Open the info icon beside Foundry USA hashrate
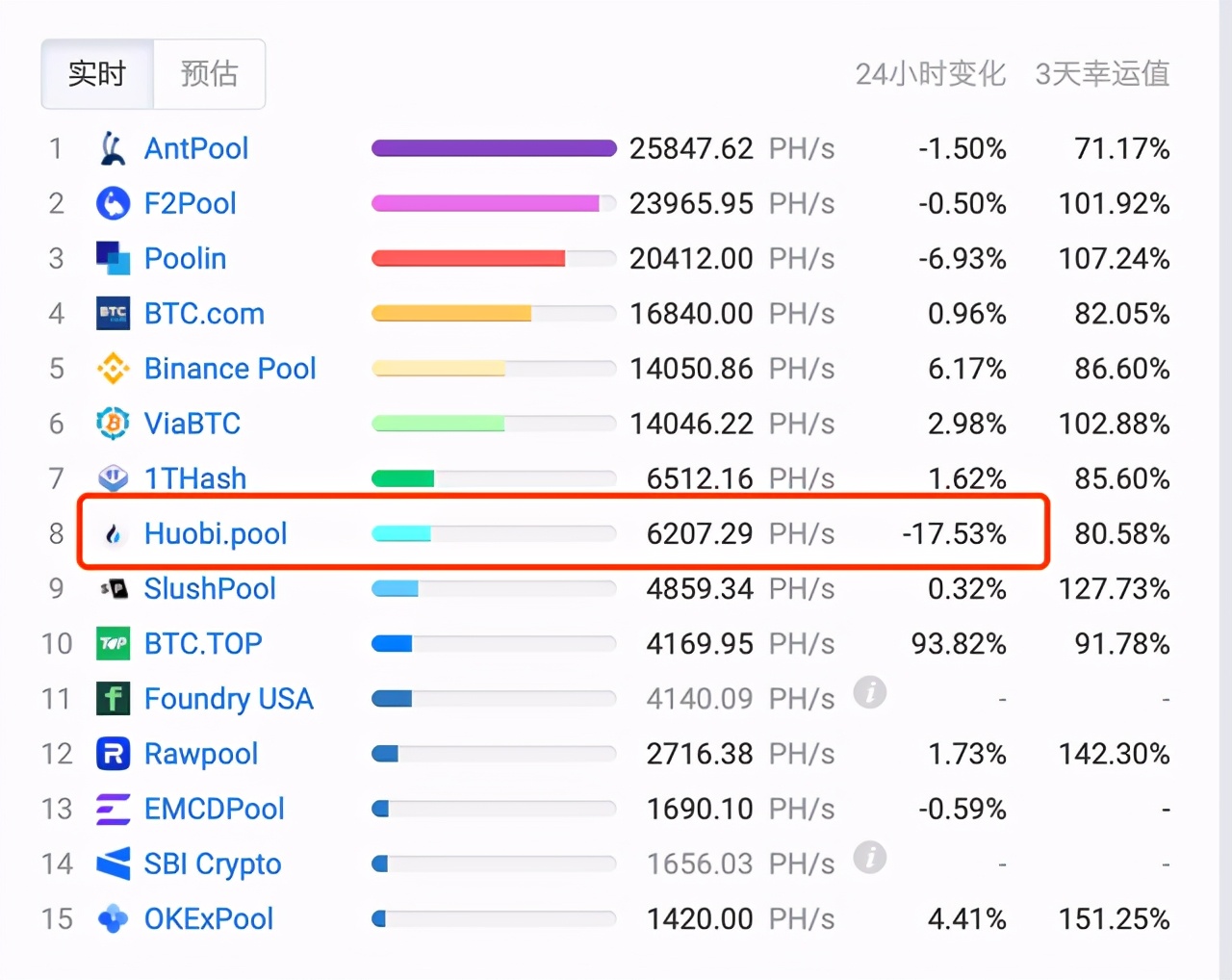 tap(869, 692)
